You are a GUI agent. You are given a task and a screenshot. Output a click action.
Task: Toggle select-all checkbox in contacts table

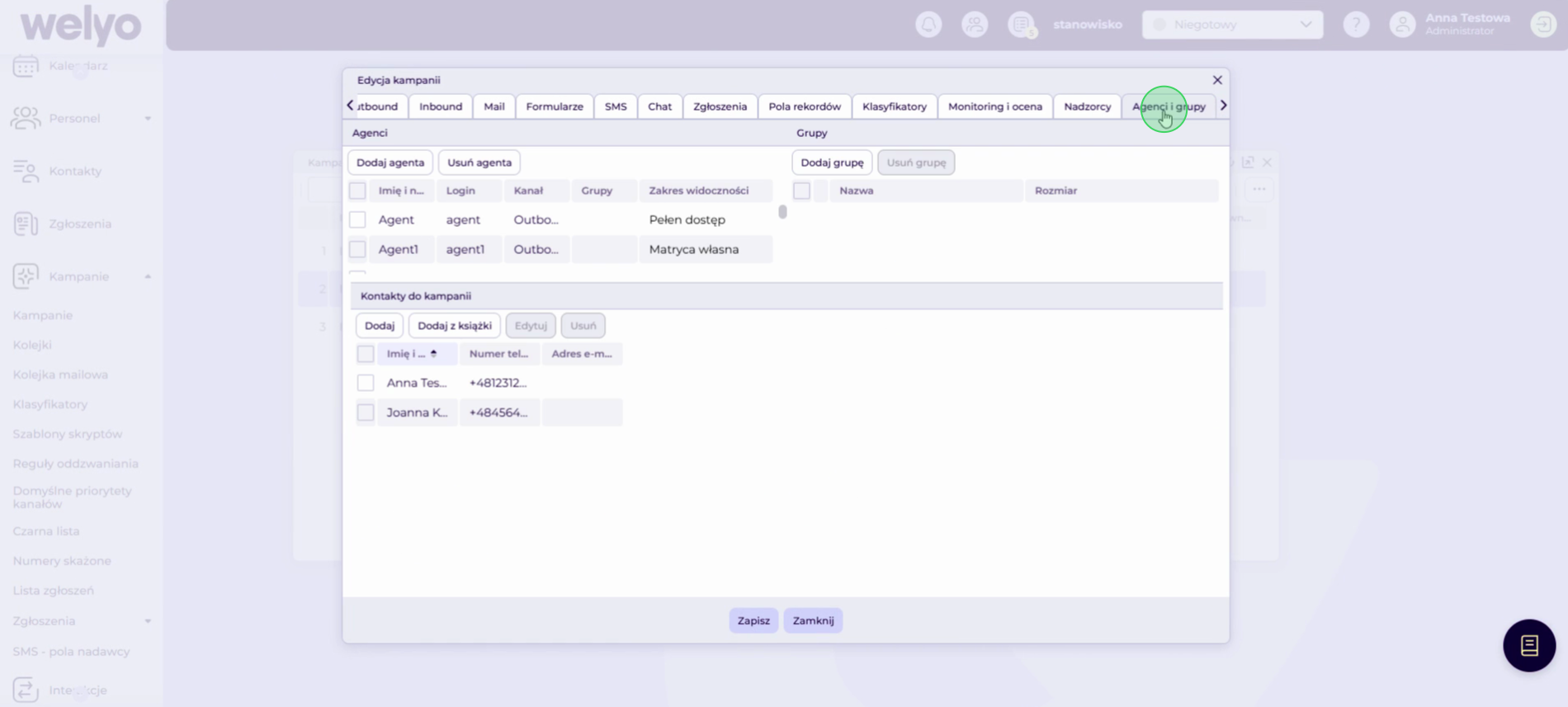point(366,354)
